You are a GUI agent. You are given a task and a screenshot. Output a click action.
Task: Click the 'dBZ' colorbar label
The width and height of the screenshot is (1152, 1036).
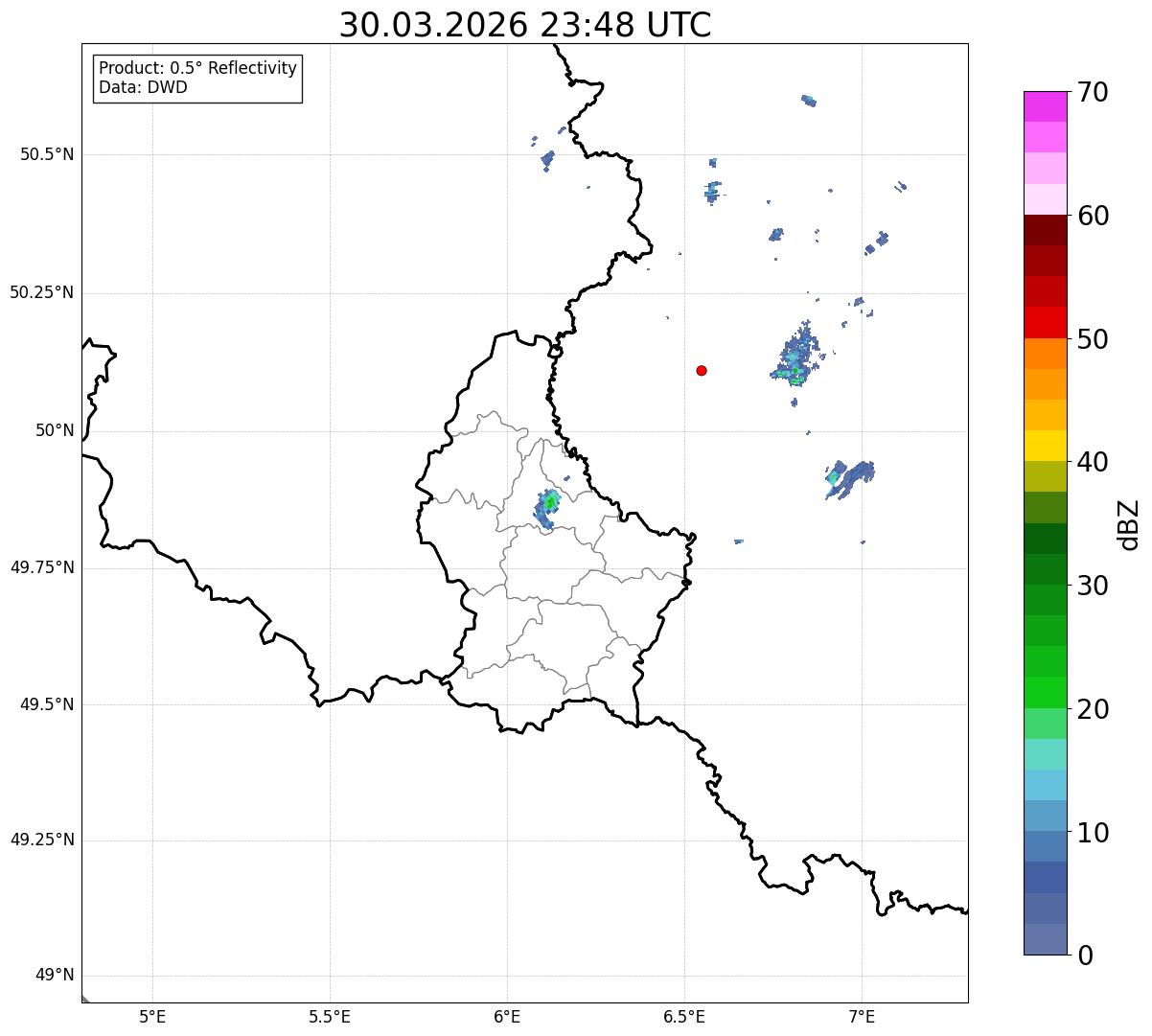point(1129,523)
